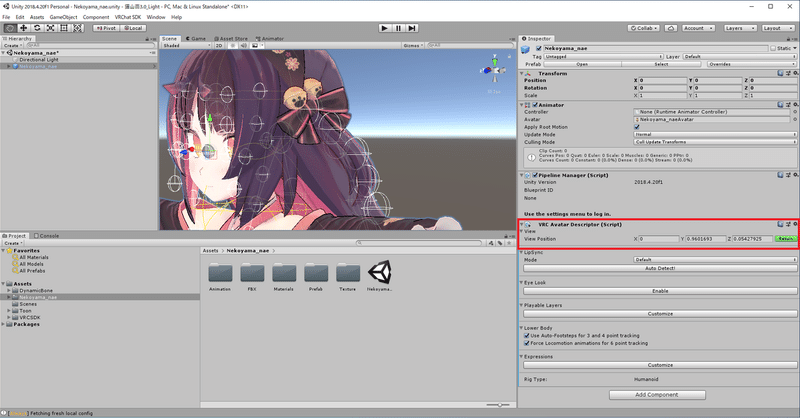Toggle the 2D scene view button
Image resolution: width=800 pixels, height=418 pixels.
[x=219, y=45]
